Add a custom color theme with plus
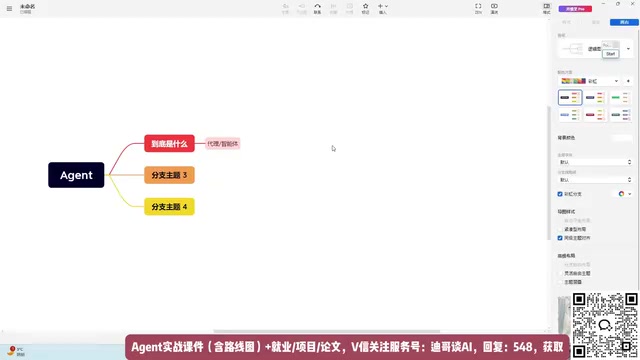 (628, 81)
